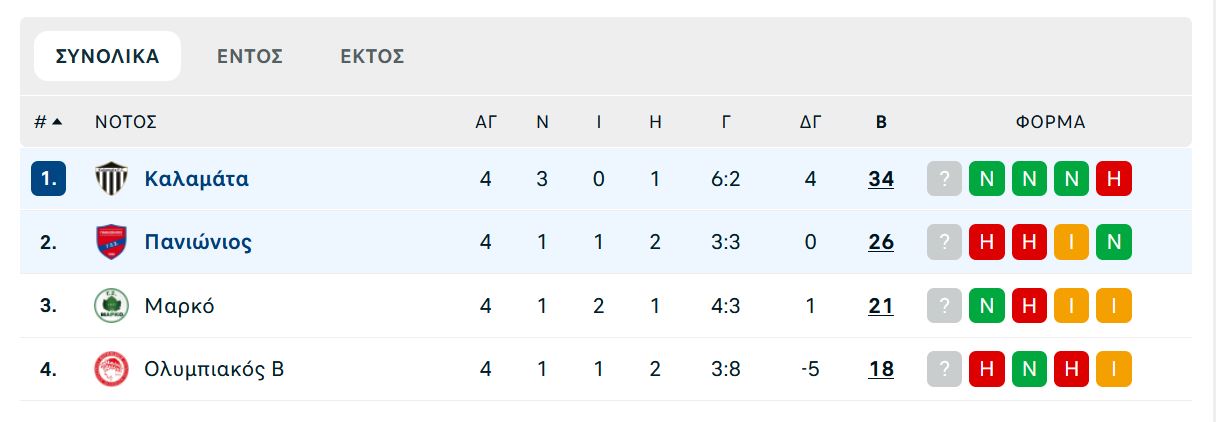
Task: Click Ολυμπιακός Β's gray question mark form icon
Action: point(944,369)
